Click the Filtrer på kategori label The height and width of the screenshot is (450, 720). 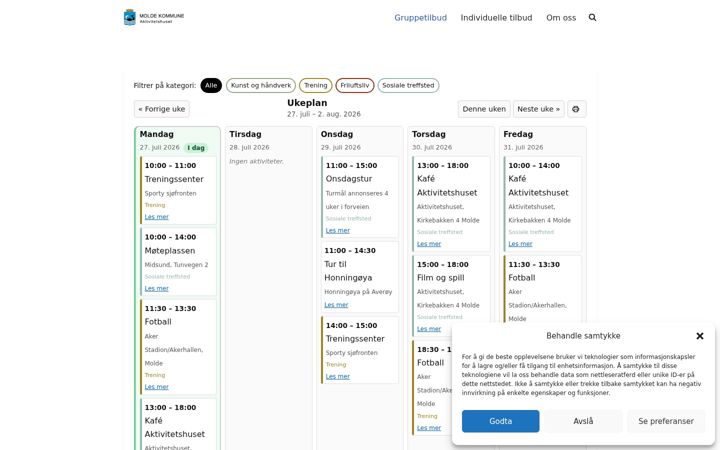pyautogui.click(x=165, y=85)
